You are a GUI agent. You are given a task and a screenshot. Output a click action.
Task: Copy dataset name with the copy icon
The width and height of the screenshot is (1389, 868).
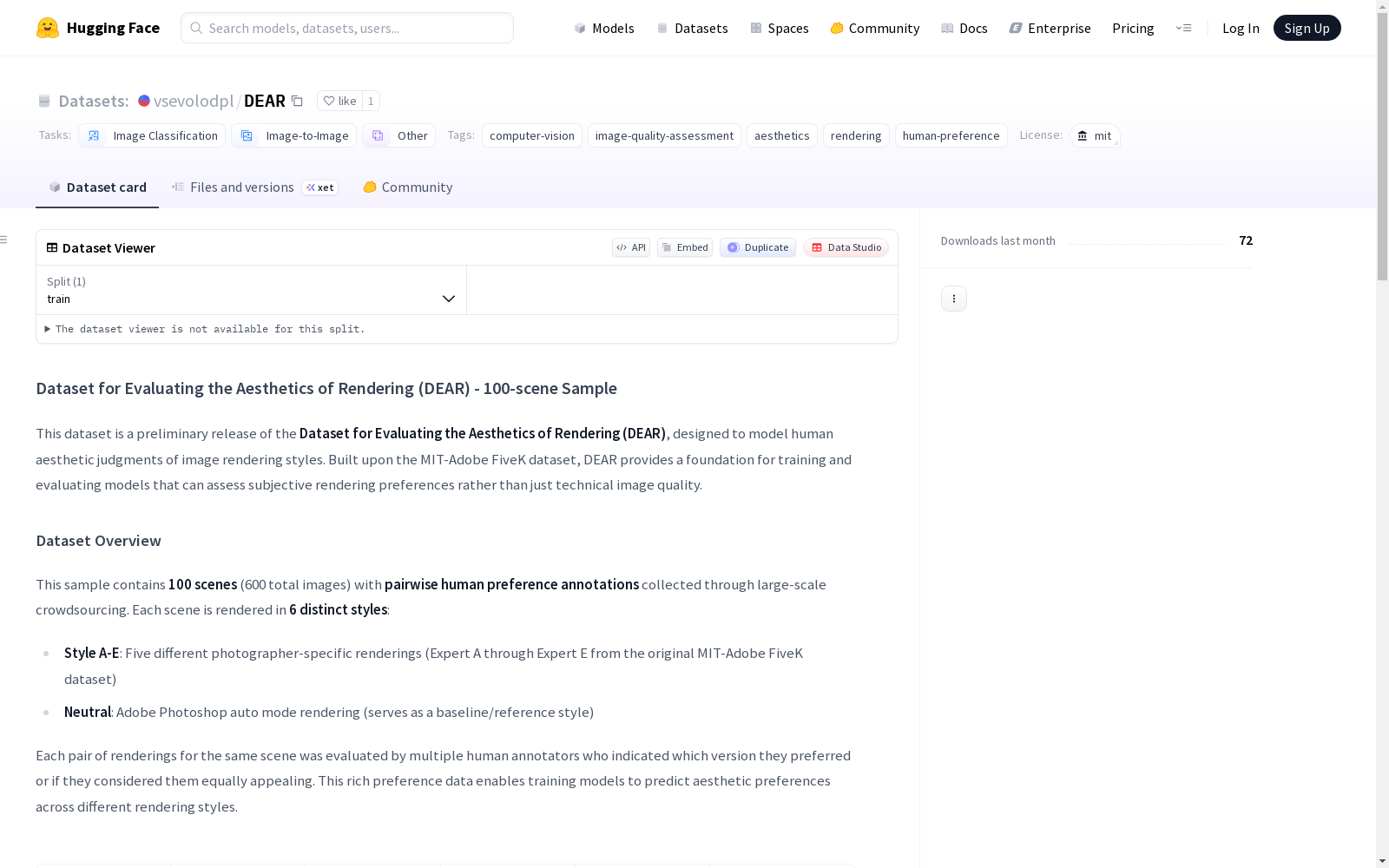(x=297, y=101)
